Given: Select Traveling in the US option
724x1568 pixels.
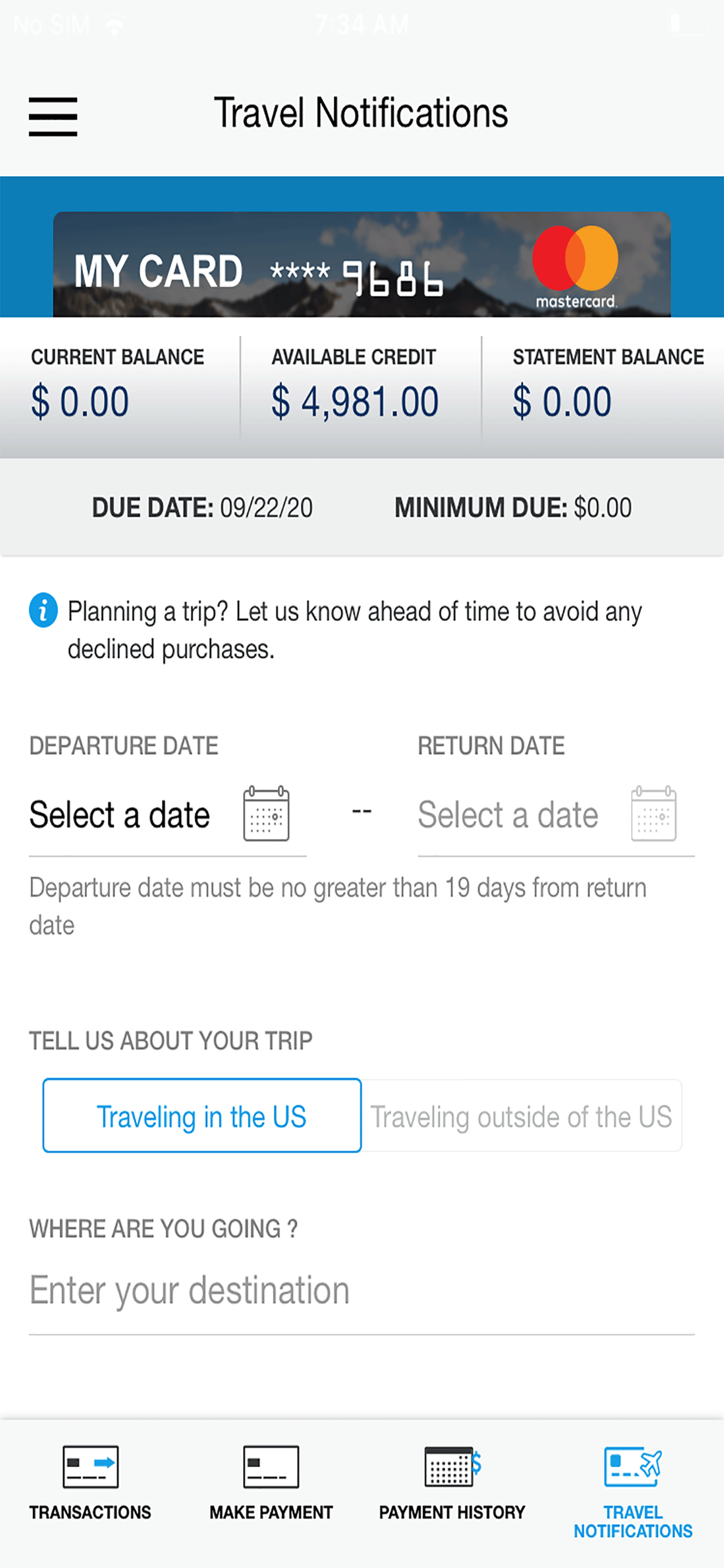Looking at the screenshot, I should pyautogui.click(x=202, y=1116).
